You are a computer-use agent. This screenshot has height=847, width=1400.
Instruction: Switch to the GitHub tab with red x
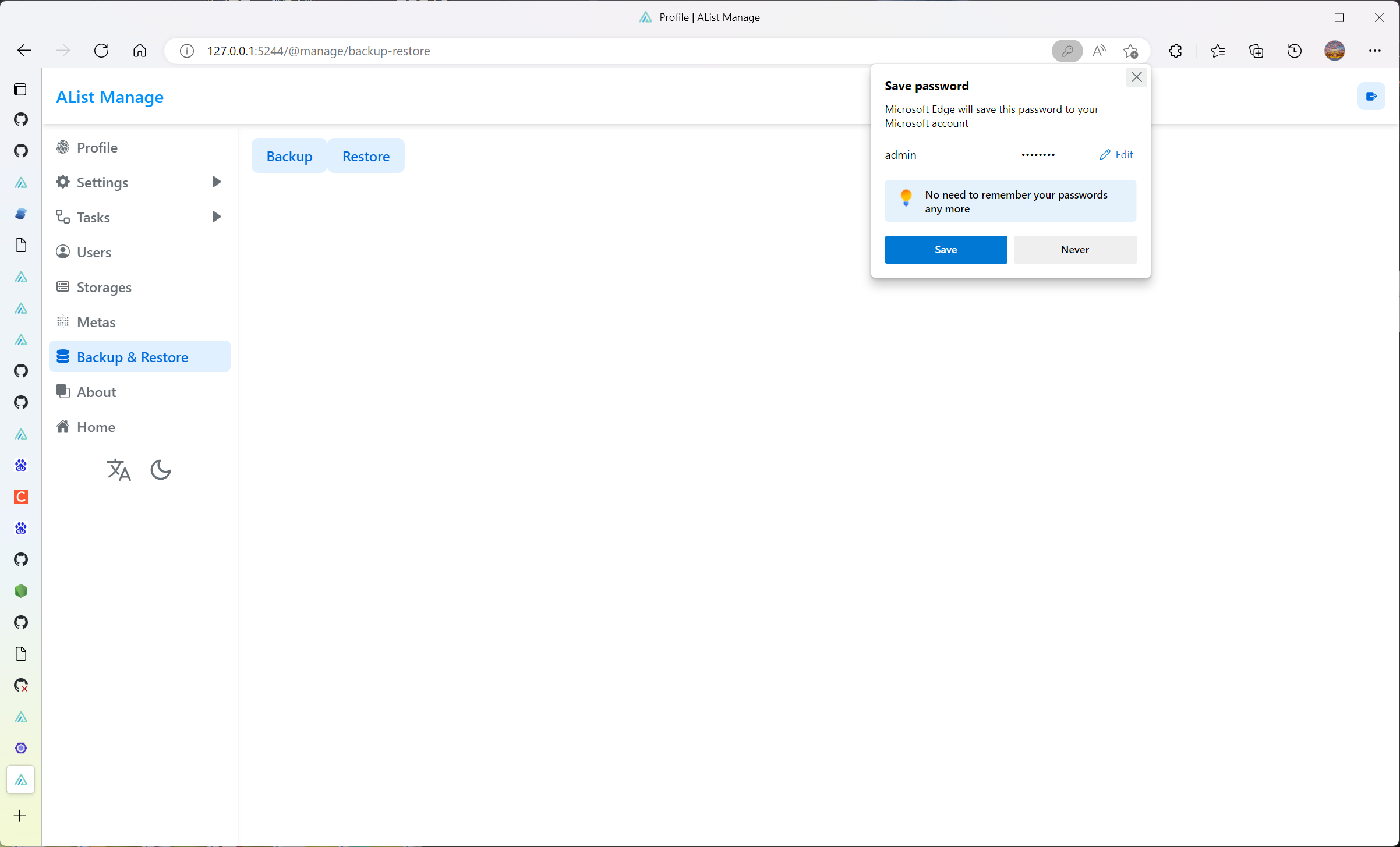coord(21,685)
